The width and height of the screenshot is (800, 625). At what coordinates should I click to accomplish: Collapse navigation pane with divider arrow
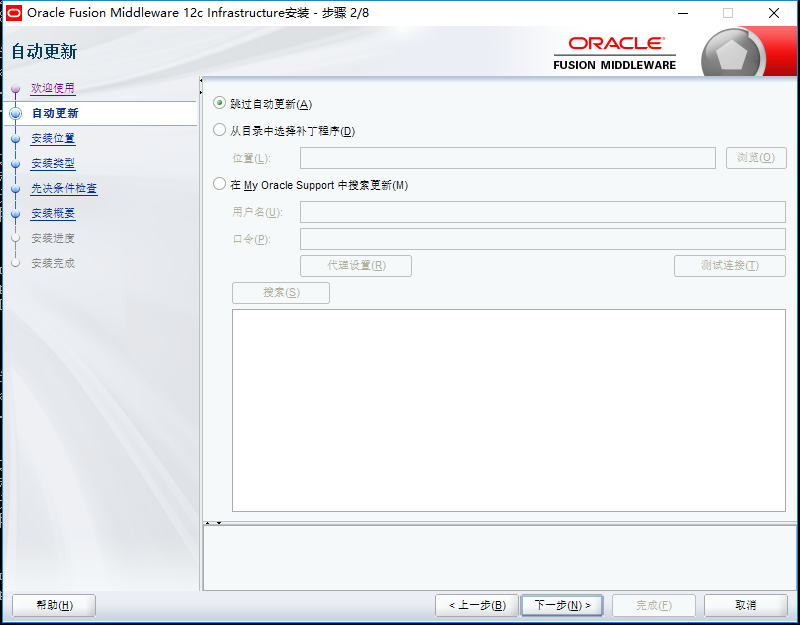pyautogui.click(x=201, y=81)
